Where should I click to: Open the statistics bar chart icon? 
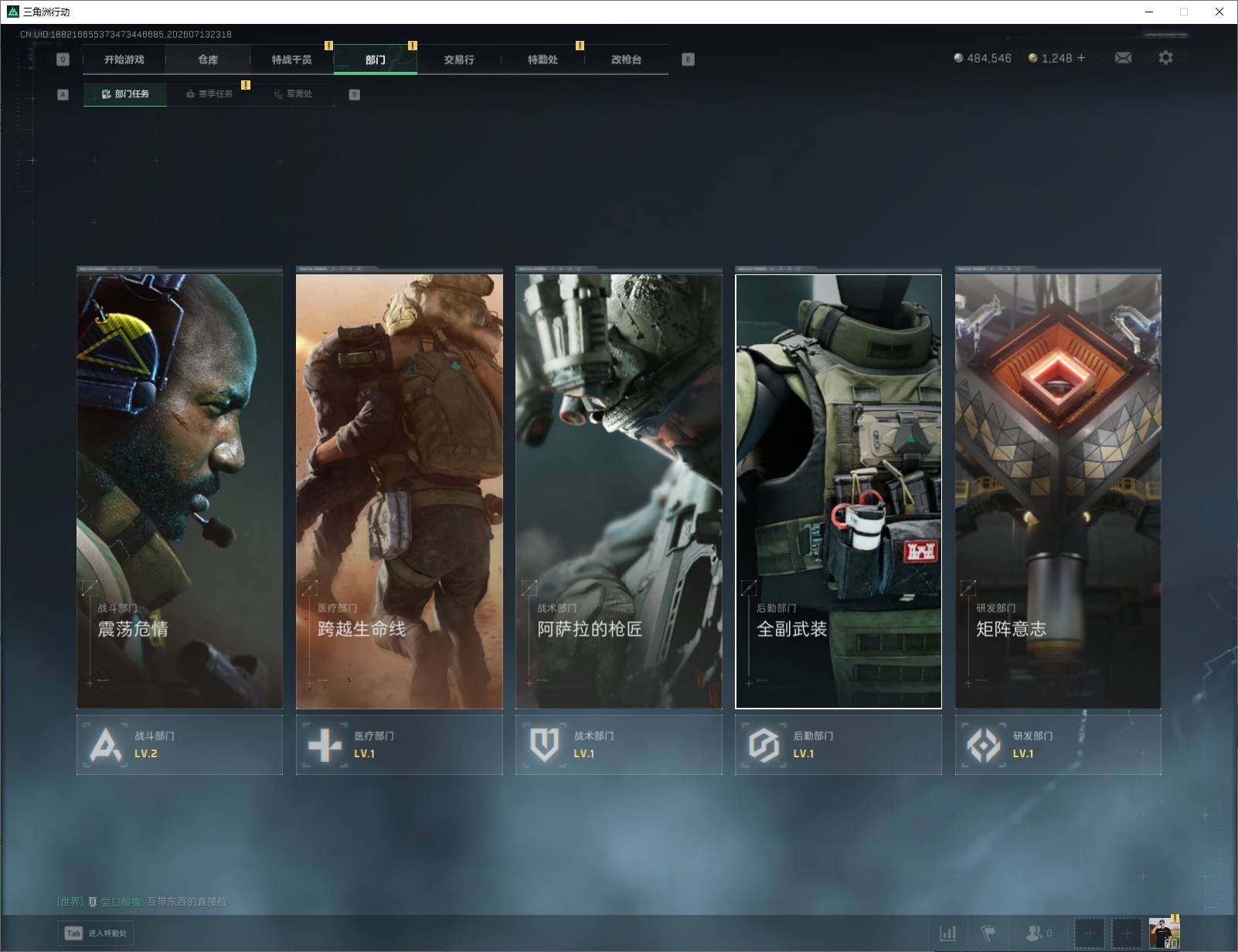[948, 933]
